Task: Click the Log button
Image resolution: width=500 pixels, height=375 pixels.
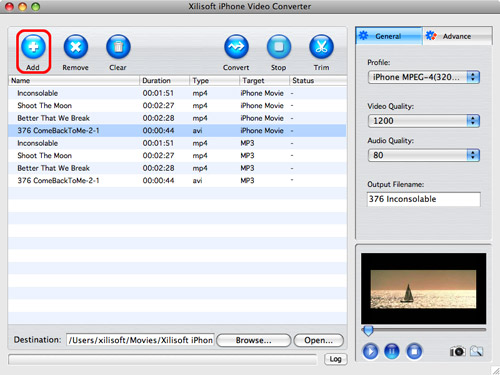Action: [x=335, y=359]
